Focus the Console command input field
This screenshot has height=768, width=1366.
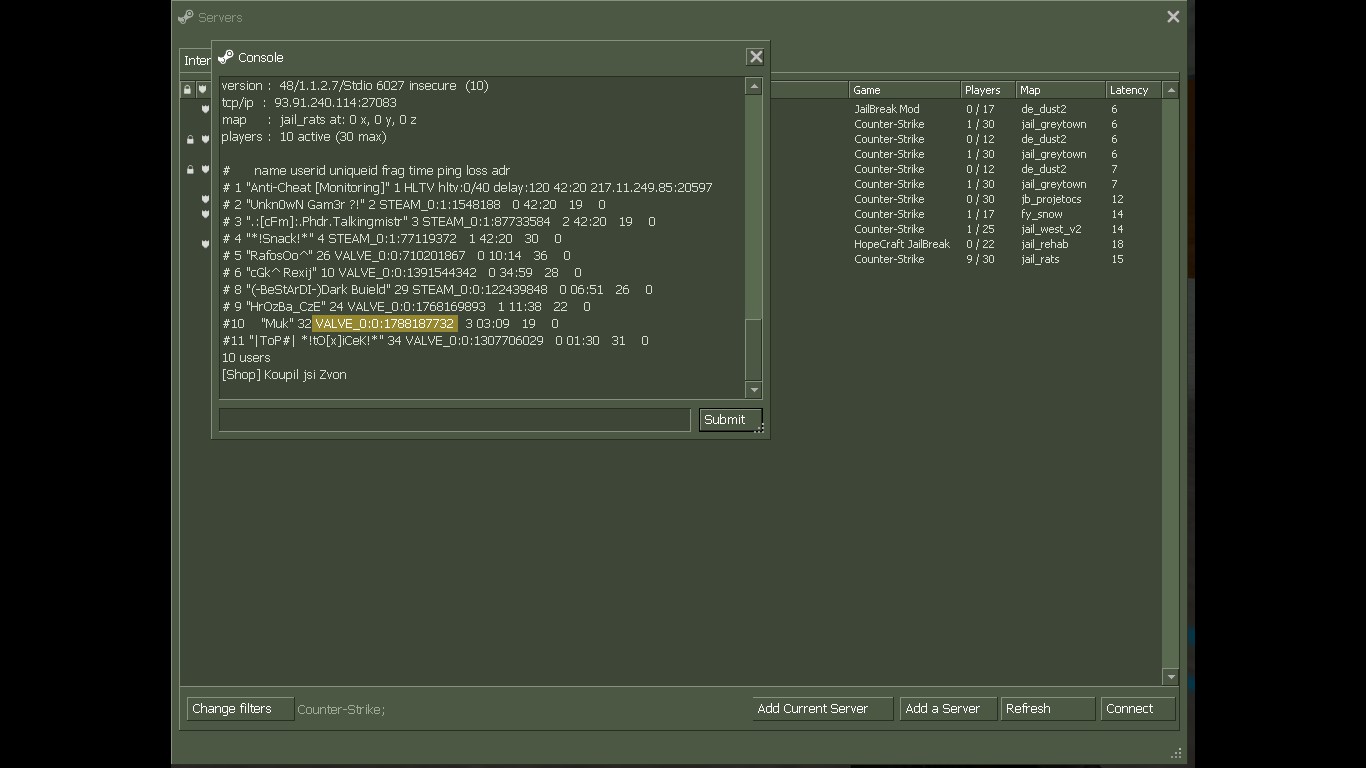[455, 420]
